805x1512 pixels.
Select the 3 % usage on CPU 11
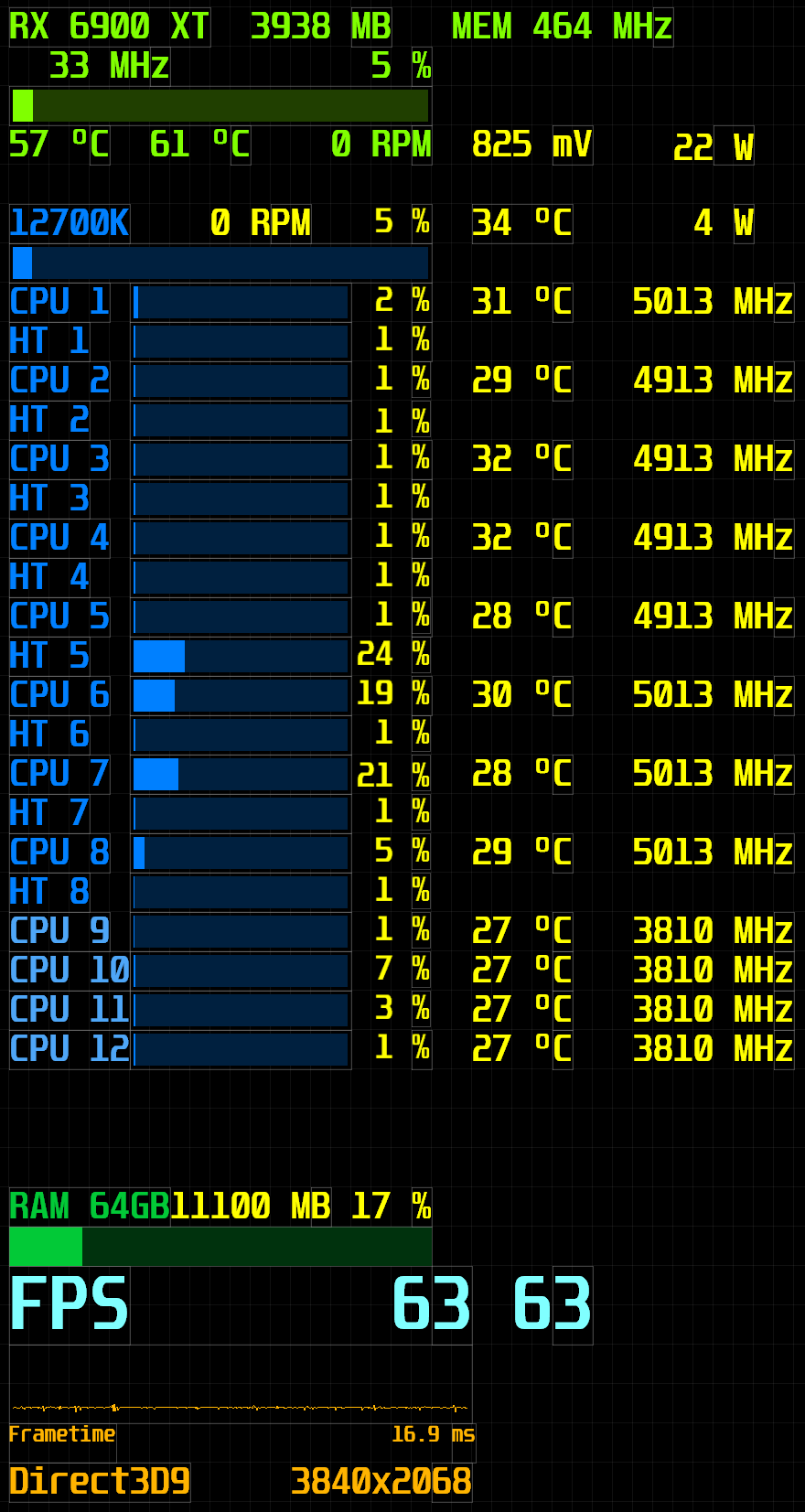point(402,1008)
